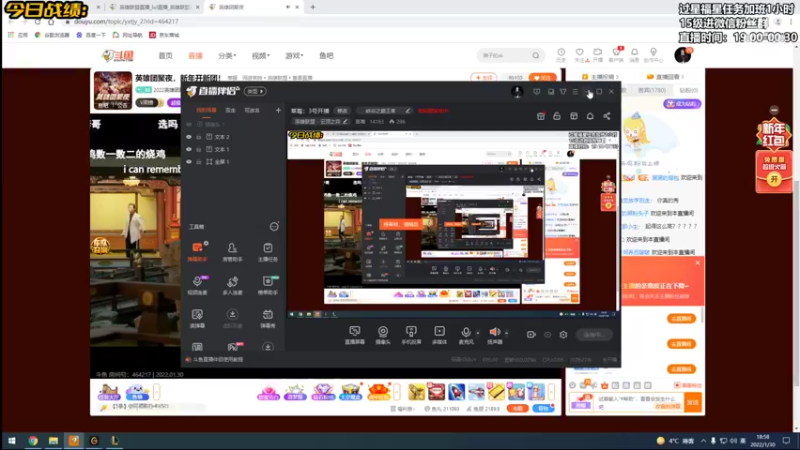Open 游戏 dropdown in Douyu navigation
Image resolution: width=800 pixels, height=450 pixels.
(x=294, y=56)
